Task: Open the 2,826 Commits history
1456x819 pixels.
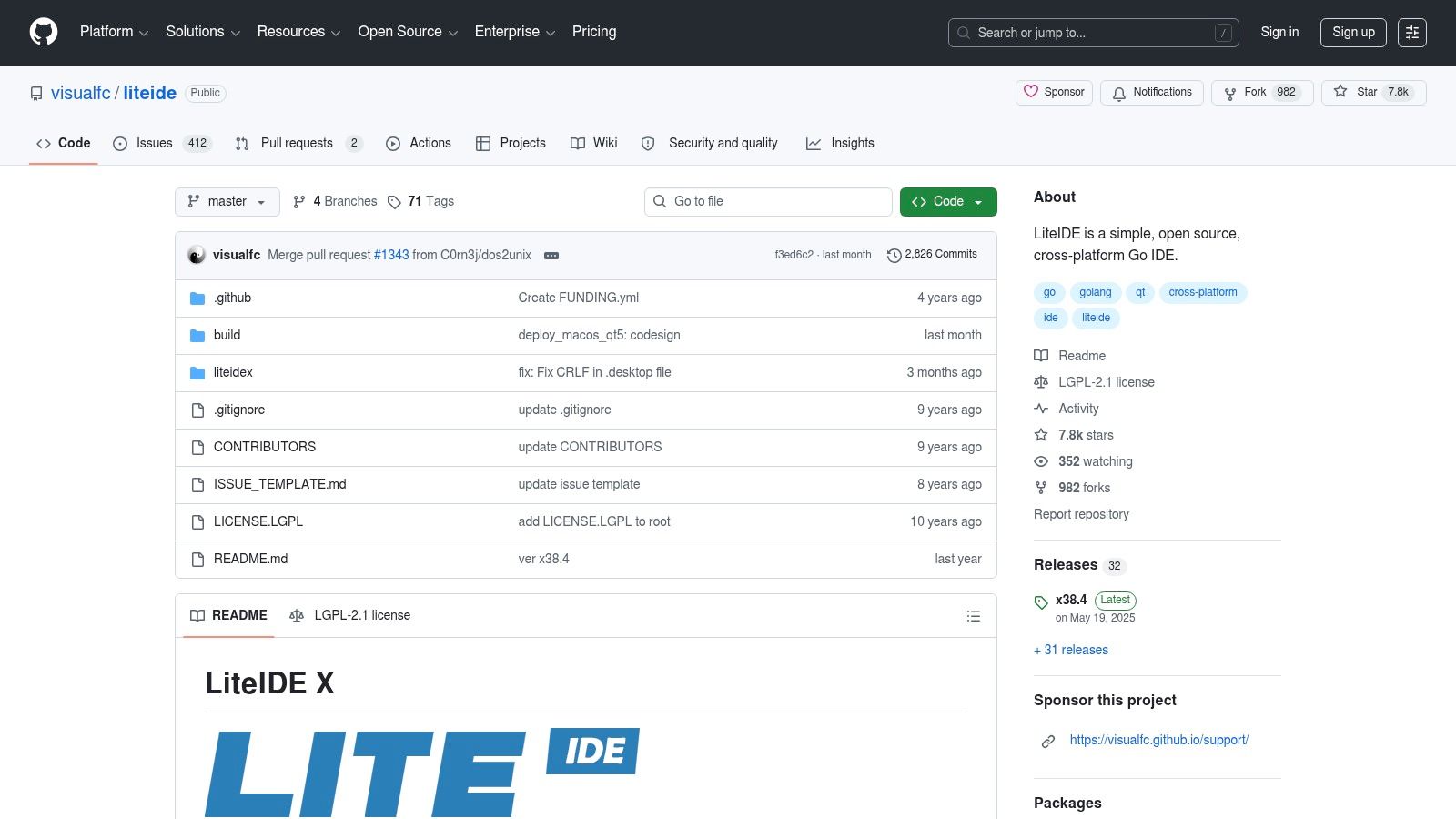Action: click(x=932, y=255)
